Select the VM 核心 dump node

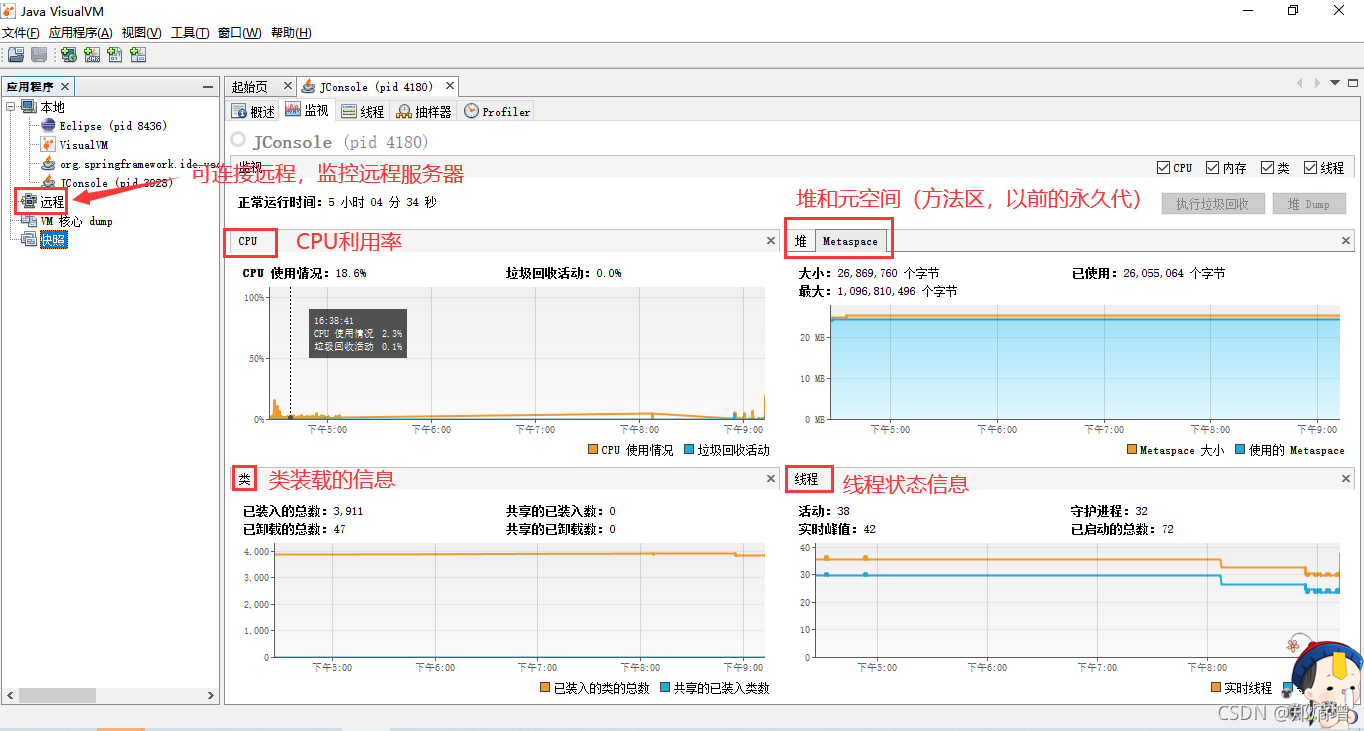[76, 221]
